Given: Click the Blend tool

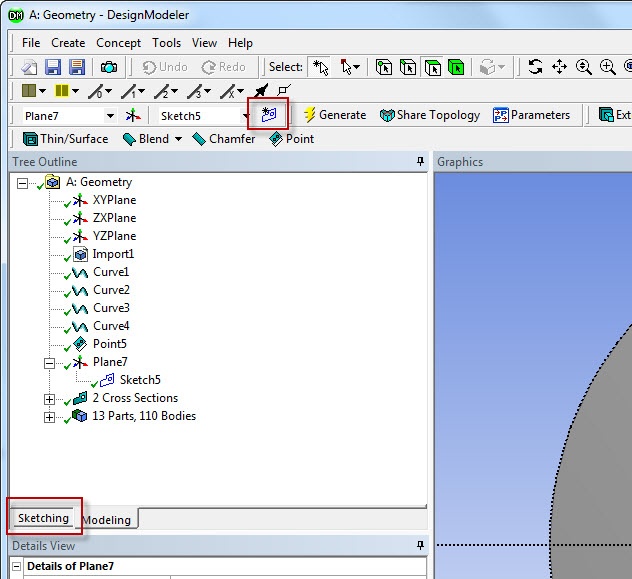Looking at the screenshot, I should 146,139.
